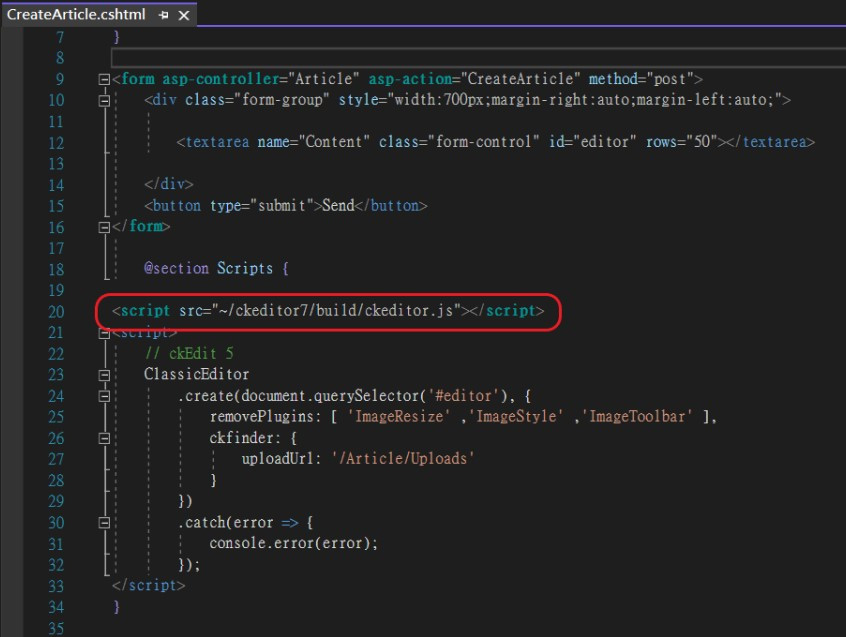Viewport: 846px width, 637px height.
Task: Click the ClassicEditor identifier
Action: (x=196, y=374)
